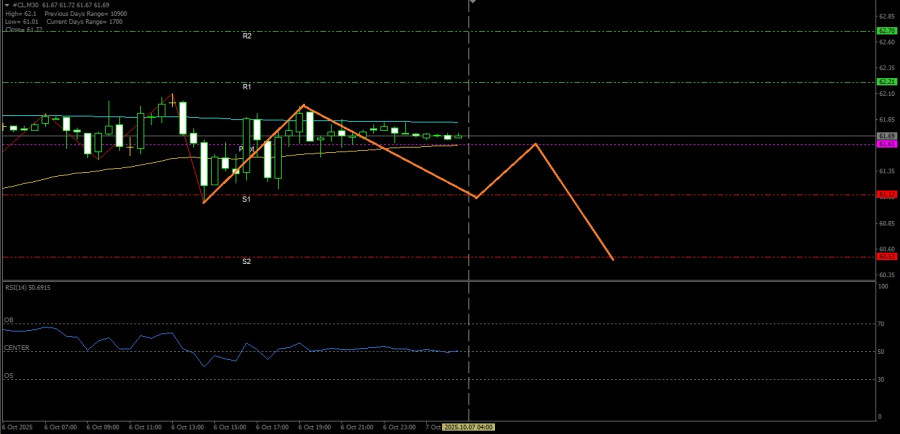Click the grey current price tag 61.69
The height and width of the screenshot is (434, 900).
[886, 135]
